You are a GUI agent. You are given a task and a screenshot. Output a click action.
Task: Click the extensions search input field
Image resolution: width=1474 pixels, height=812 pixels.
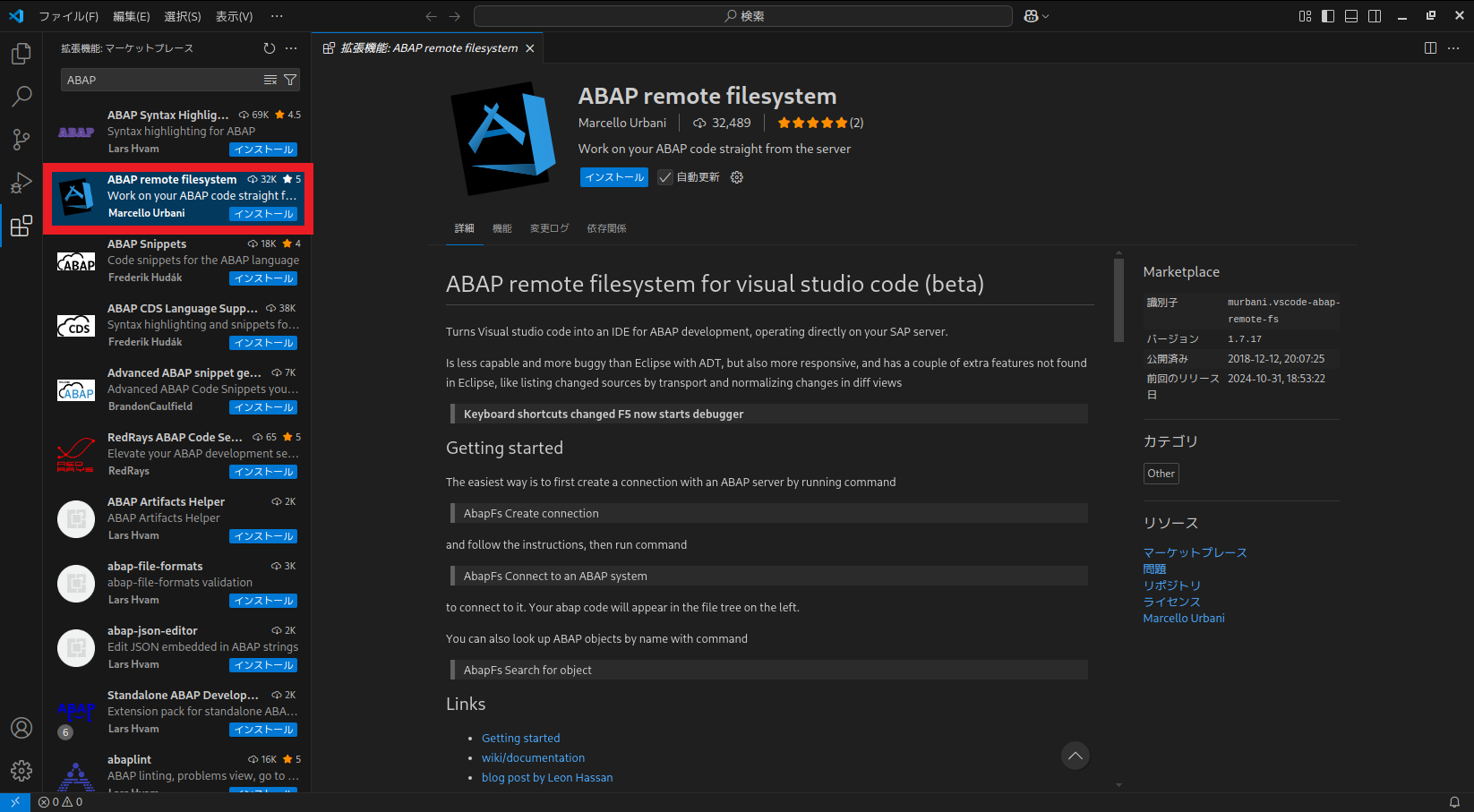[x=161, y=80]
